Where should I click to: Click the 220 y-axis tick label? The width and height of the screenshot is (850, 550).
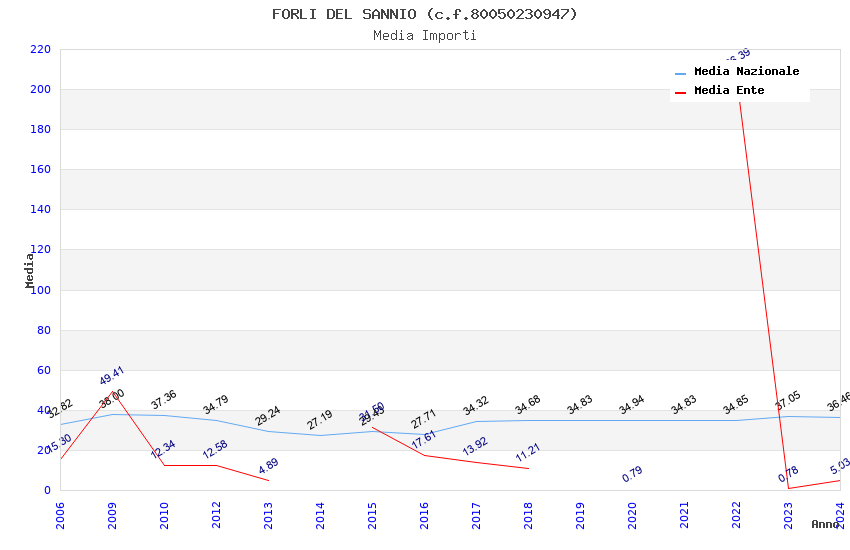click(x=41, y=49)
